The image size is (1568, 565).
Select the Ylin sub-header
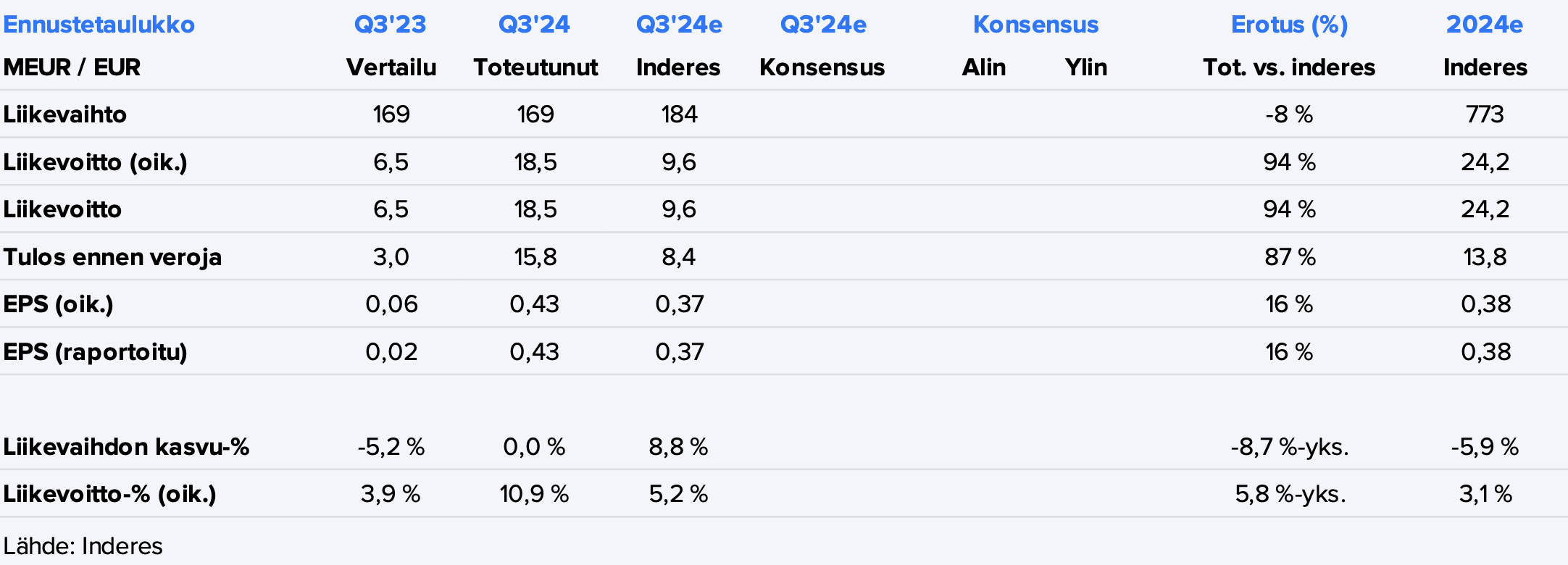[1085, 67]
